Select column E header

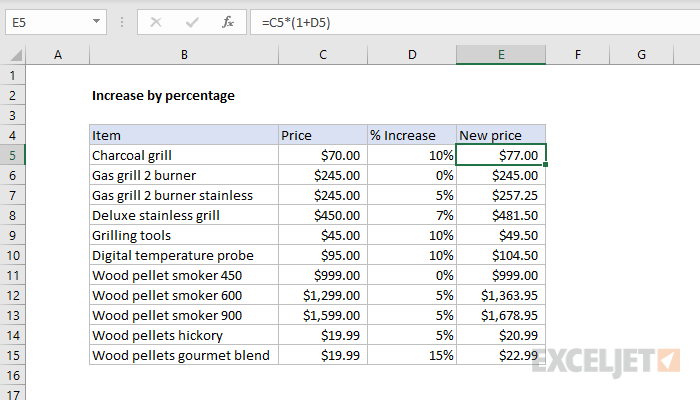tap(501, 55)
